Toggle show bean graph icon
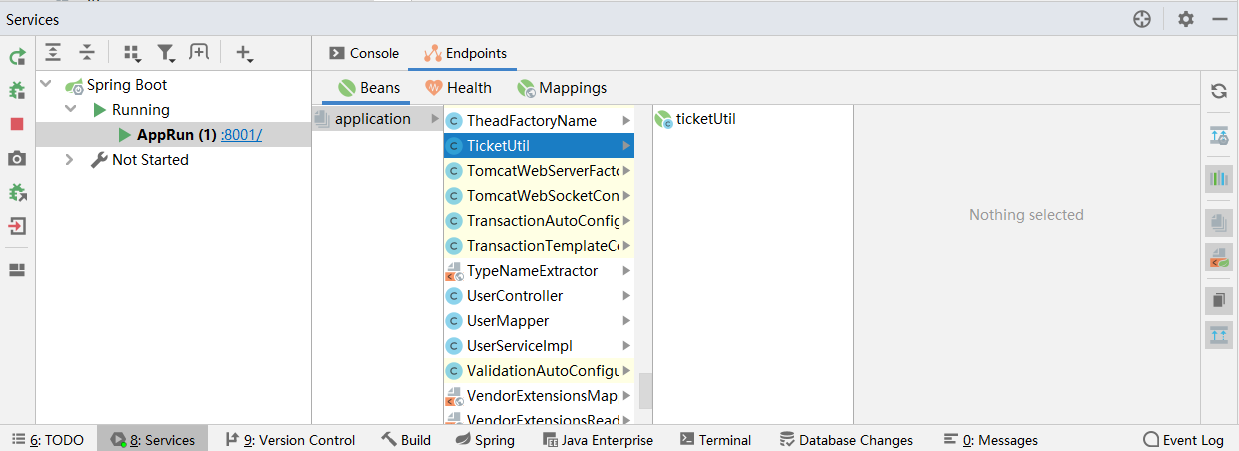The width and height of the screenshot is (1239, 451). [x=1219, y=335]
